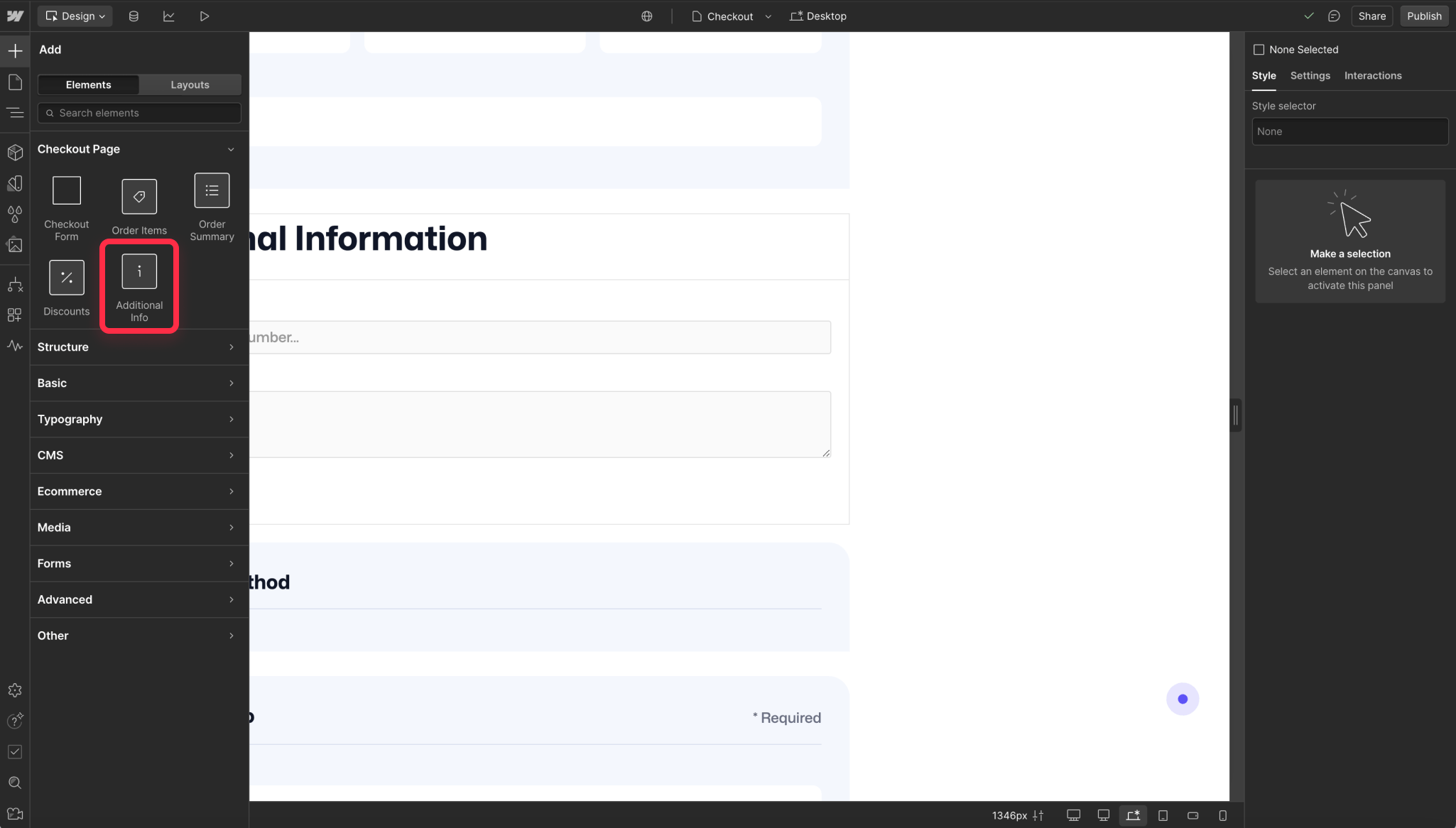Add the Checkout Form element
This screenshot has height=828, width=1456.
(67, 208)
